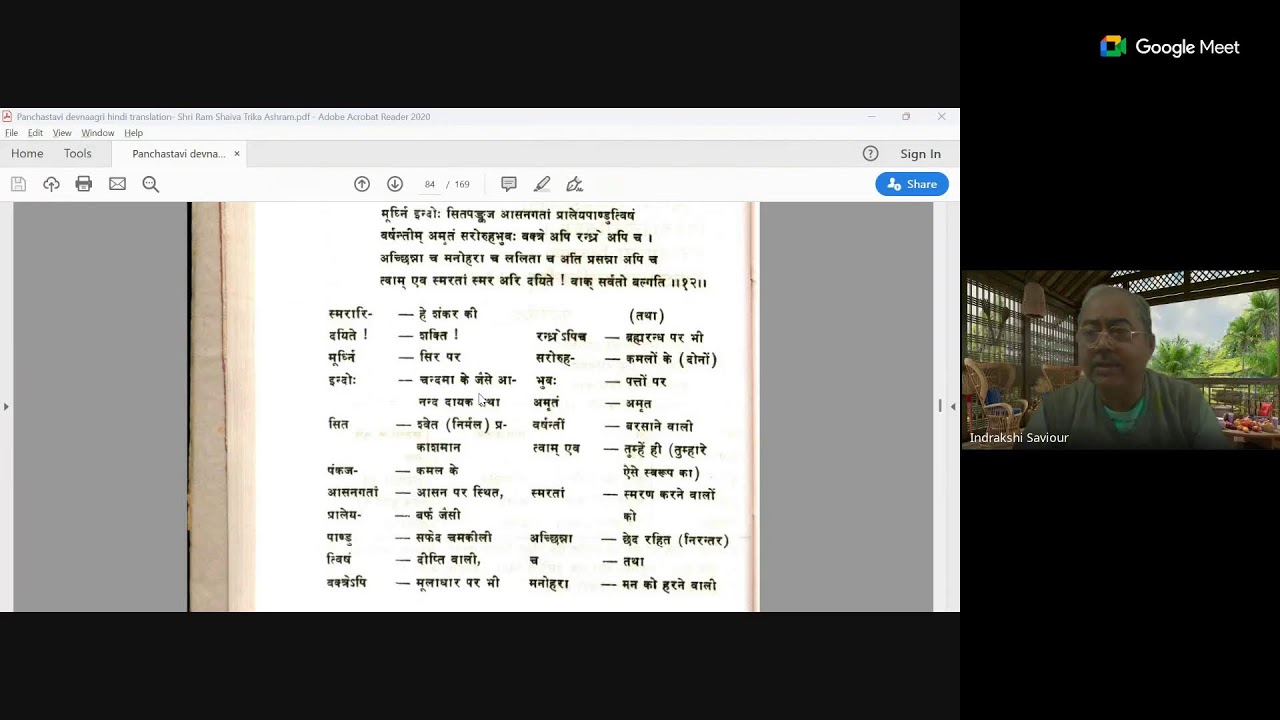Restore down the Acrobat window
The width and height of the screenshot is (1280, 720).
906,117
